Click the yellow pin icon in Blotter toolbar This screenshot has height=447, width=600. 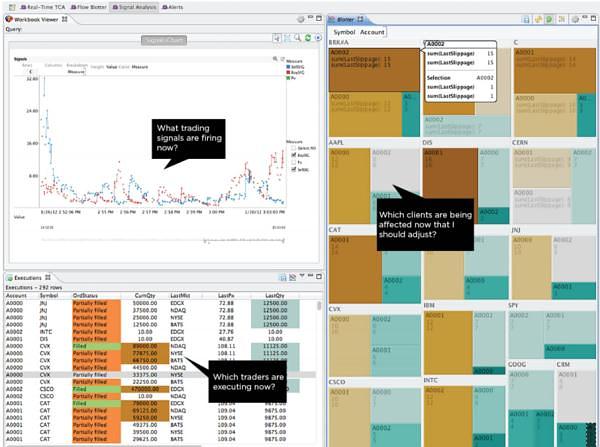click(x=538, y=19)
